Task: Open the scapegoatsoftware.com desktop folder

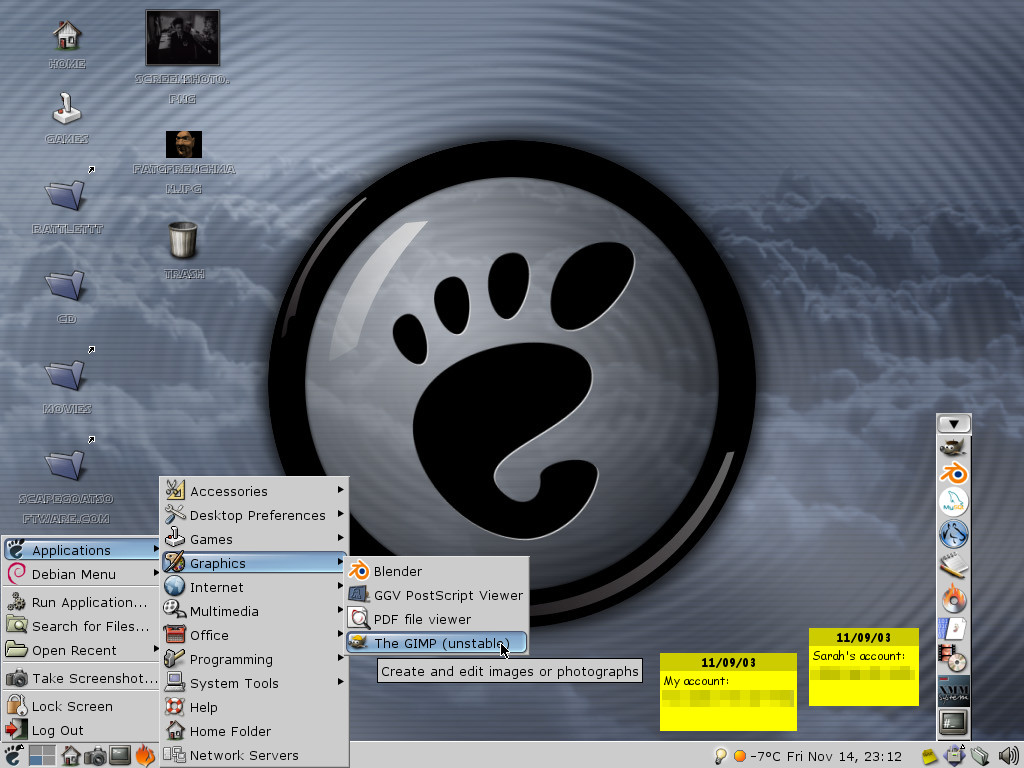Action: pos(67,480)
